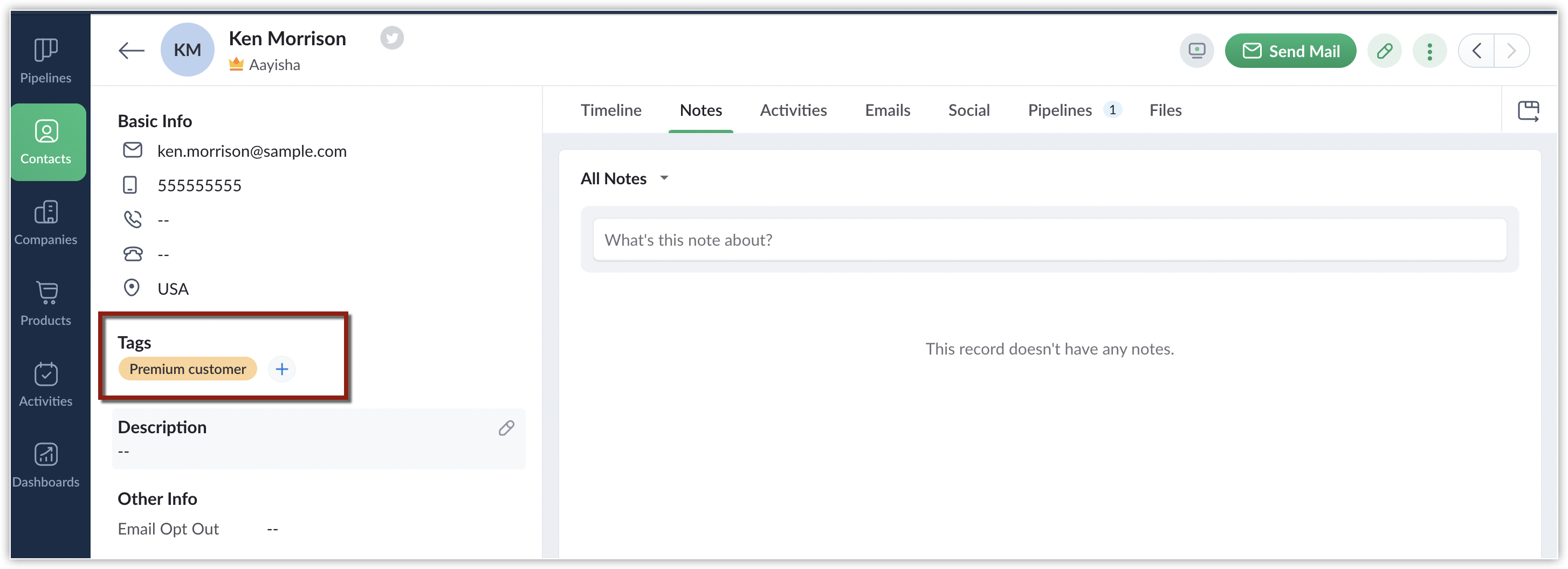The height and width of the screenshot is (569, 1568).
Task: Go to the previous contact record
Action: [x=1476, y=51]
